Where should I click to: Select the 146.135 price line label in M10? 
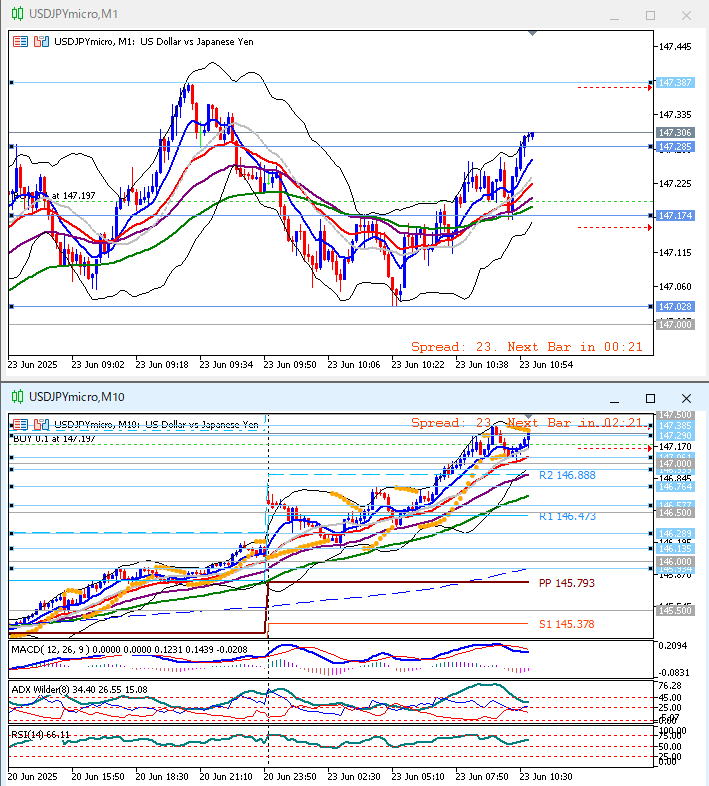pyautogui.click(x=675, y=549)
